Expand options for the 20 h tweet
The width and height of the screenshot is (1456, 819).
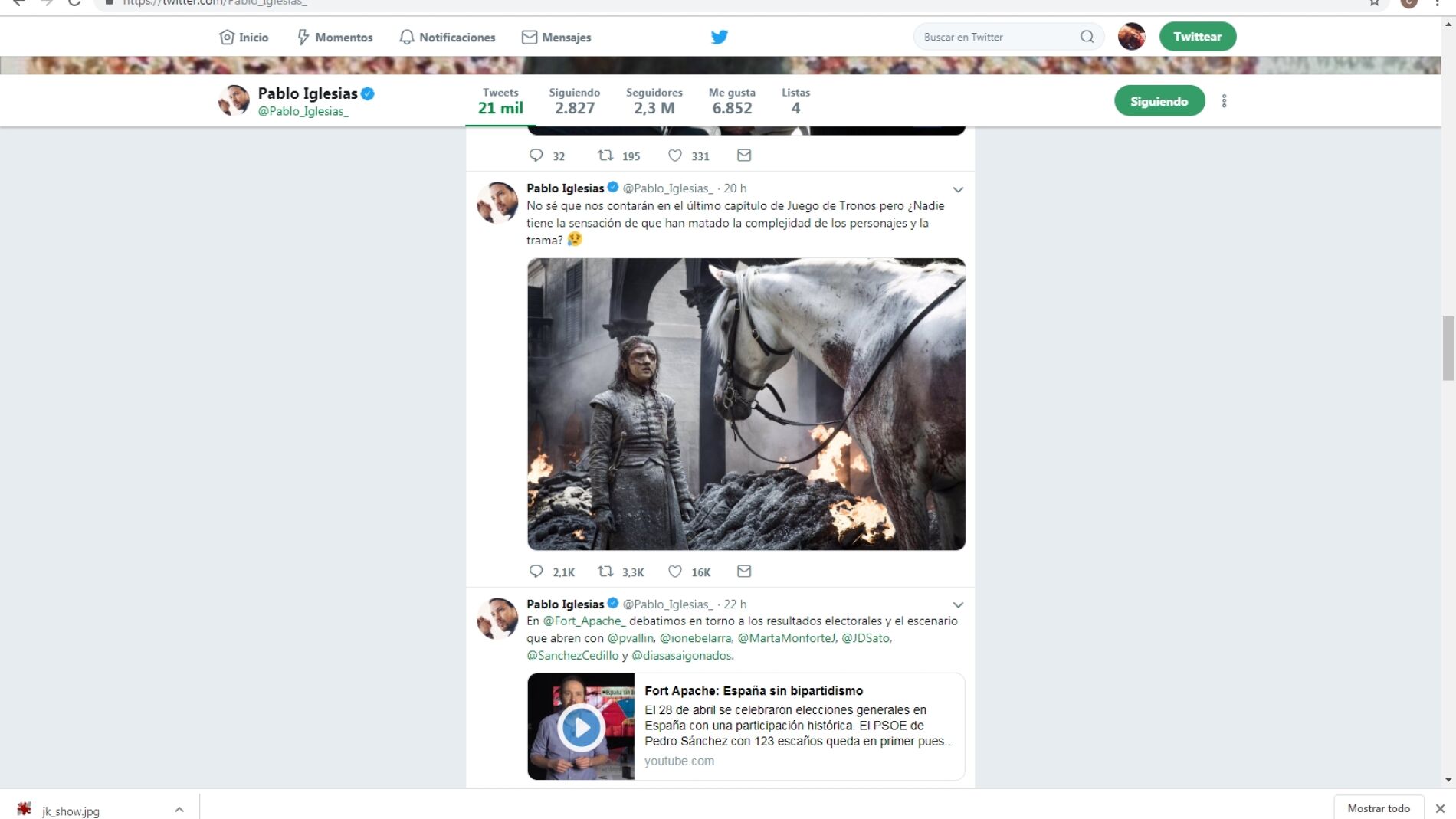click(958, 189)
